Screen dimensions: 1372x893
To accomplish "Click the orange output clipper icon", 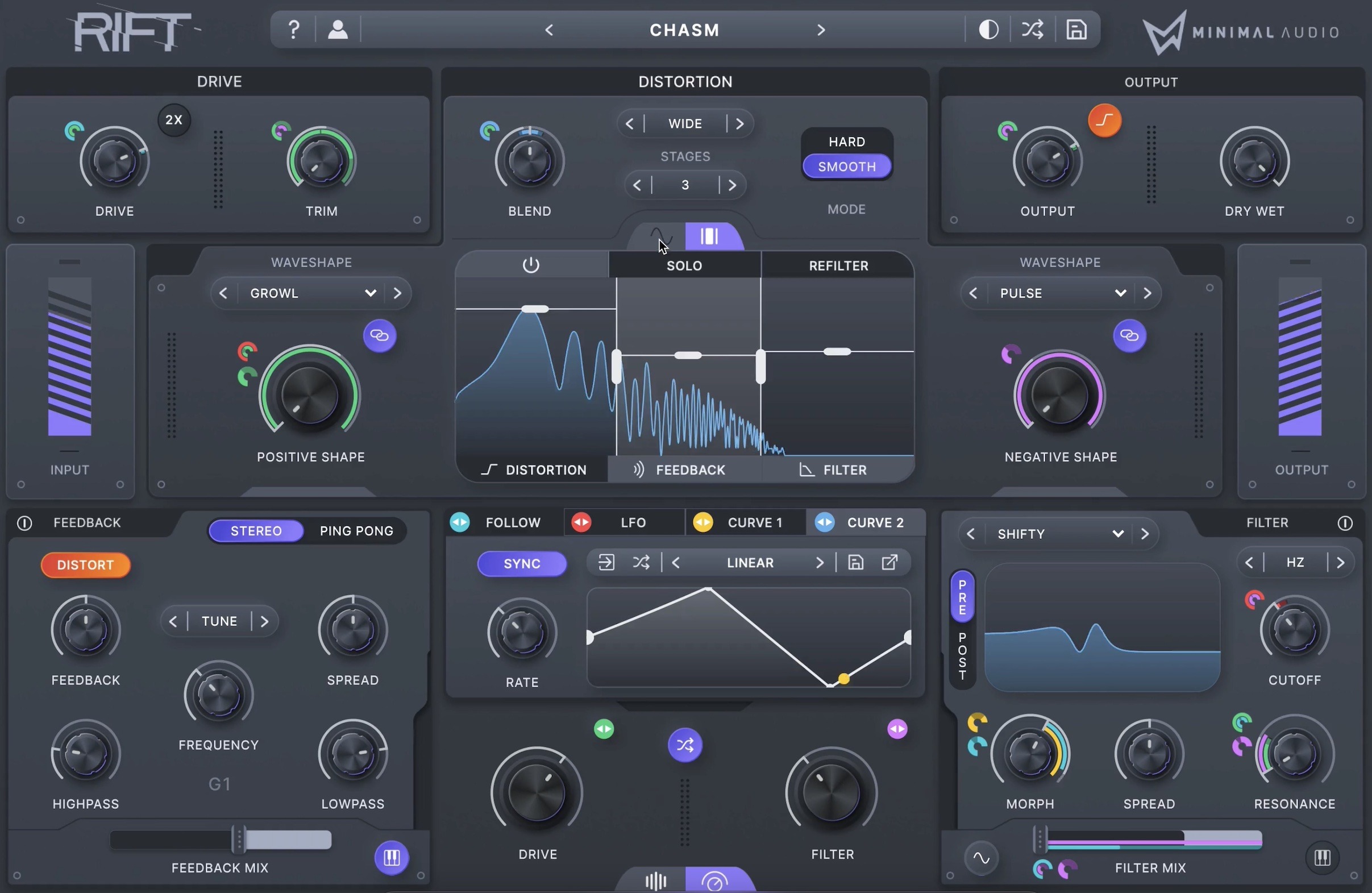I will tap(1104, 121).
